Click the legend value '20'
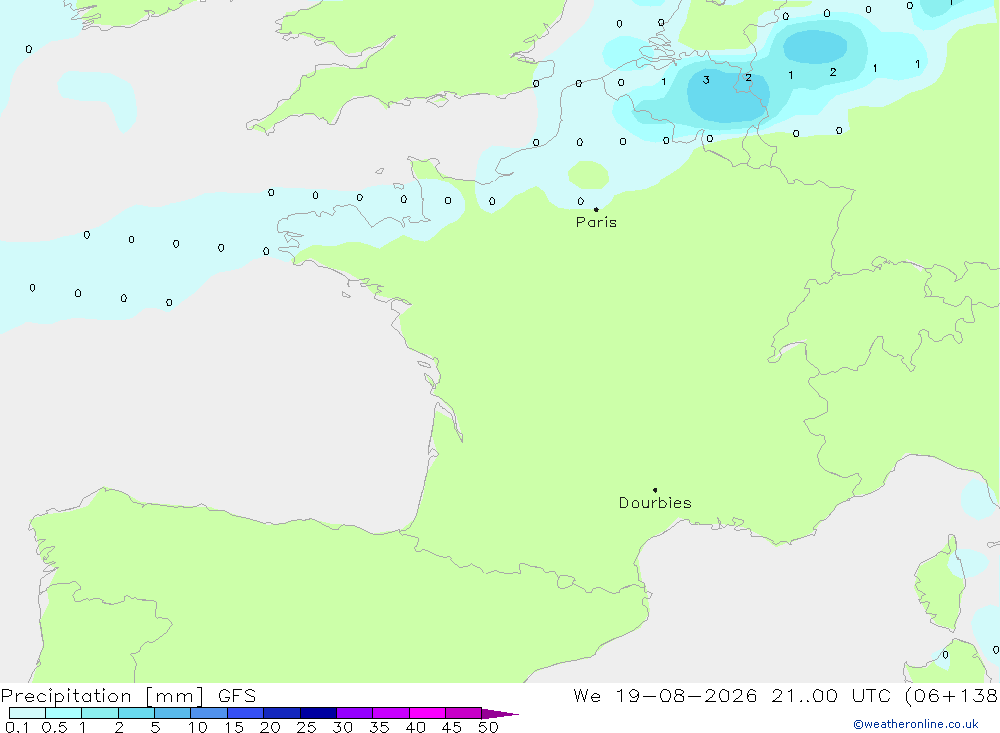 click(x=270, y=727)
